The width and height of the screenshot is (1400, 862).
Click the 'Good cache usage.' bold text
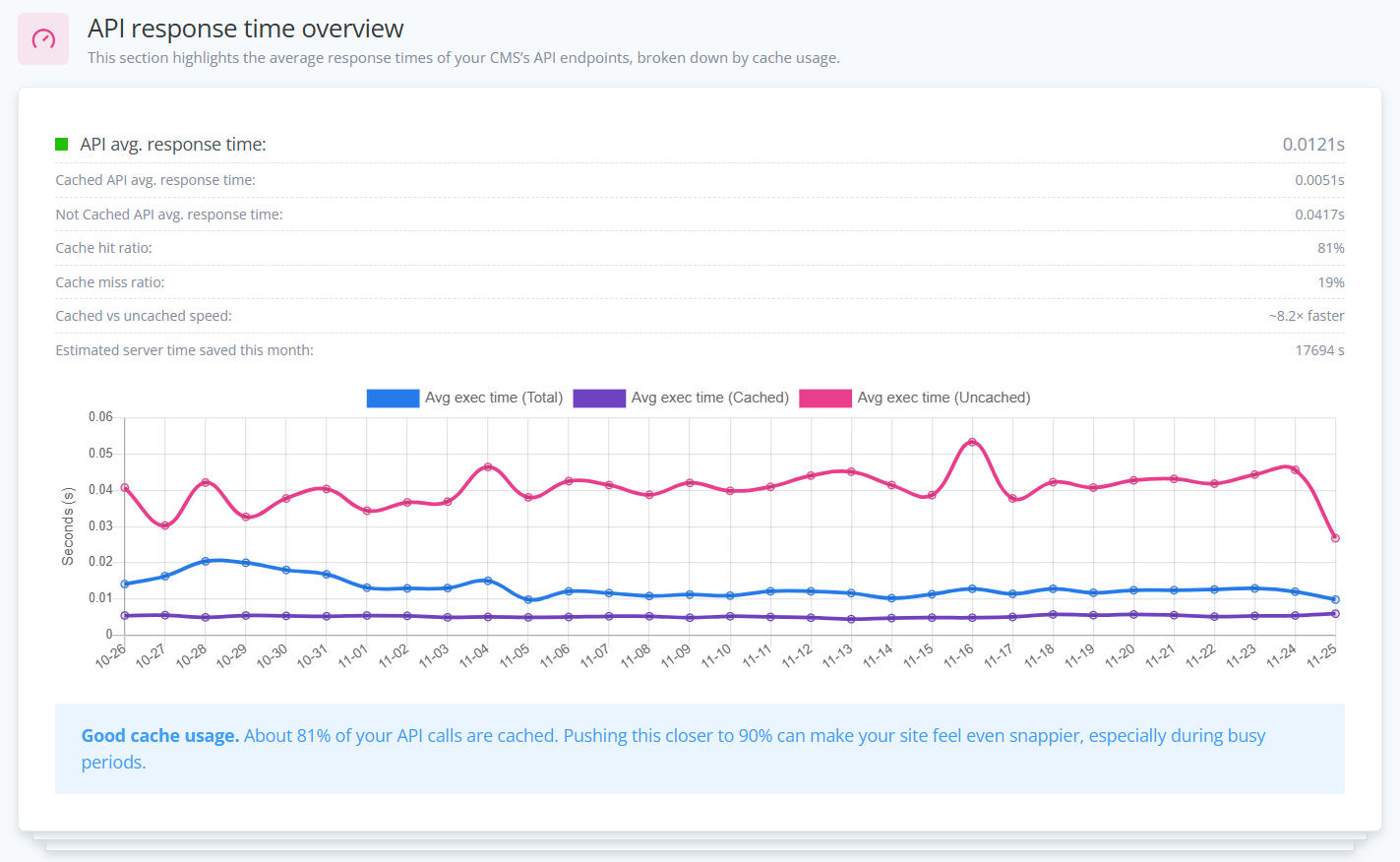pos(160,736)
